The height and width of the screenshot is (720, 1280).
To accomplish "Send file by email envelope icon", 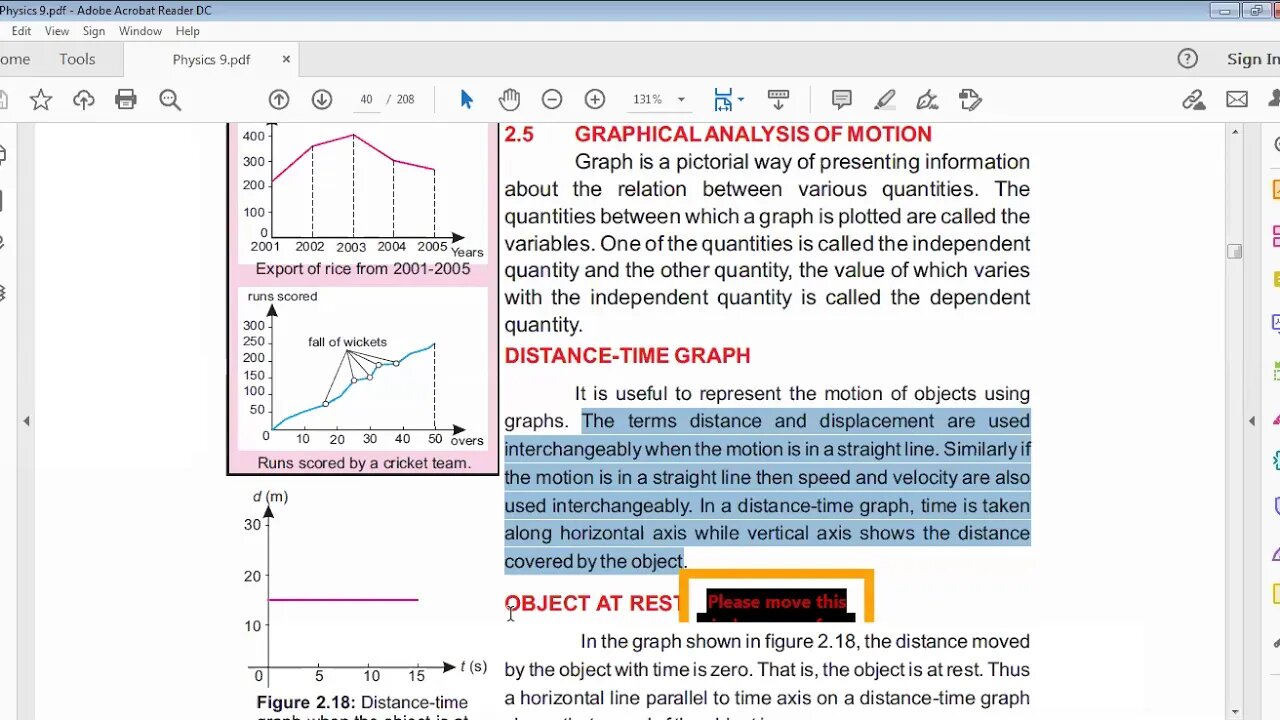I will (1237, 99).
